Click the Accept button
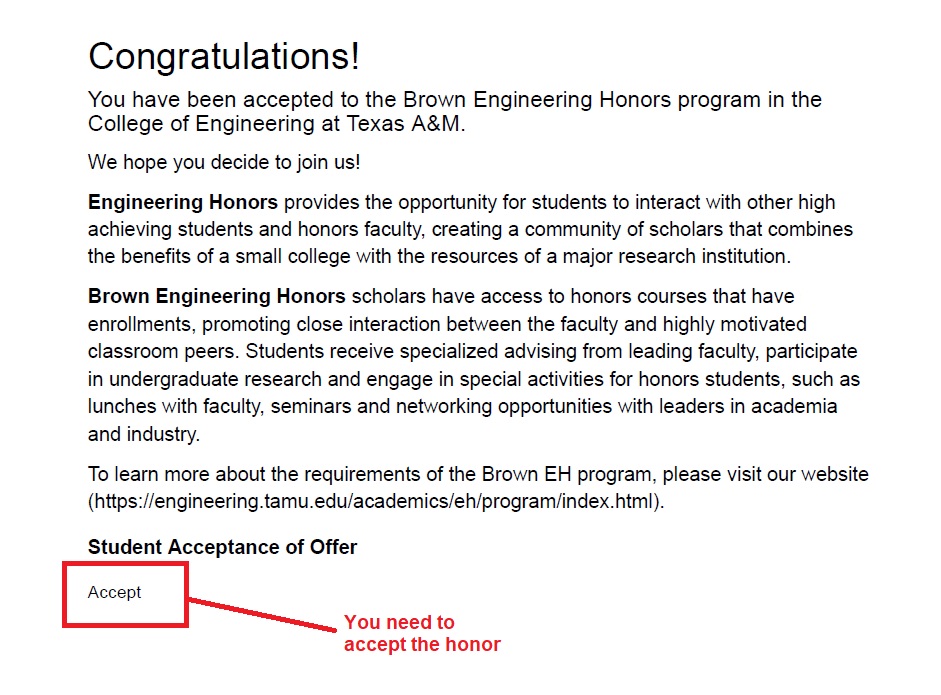 coord(115,592)
